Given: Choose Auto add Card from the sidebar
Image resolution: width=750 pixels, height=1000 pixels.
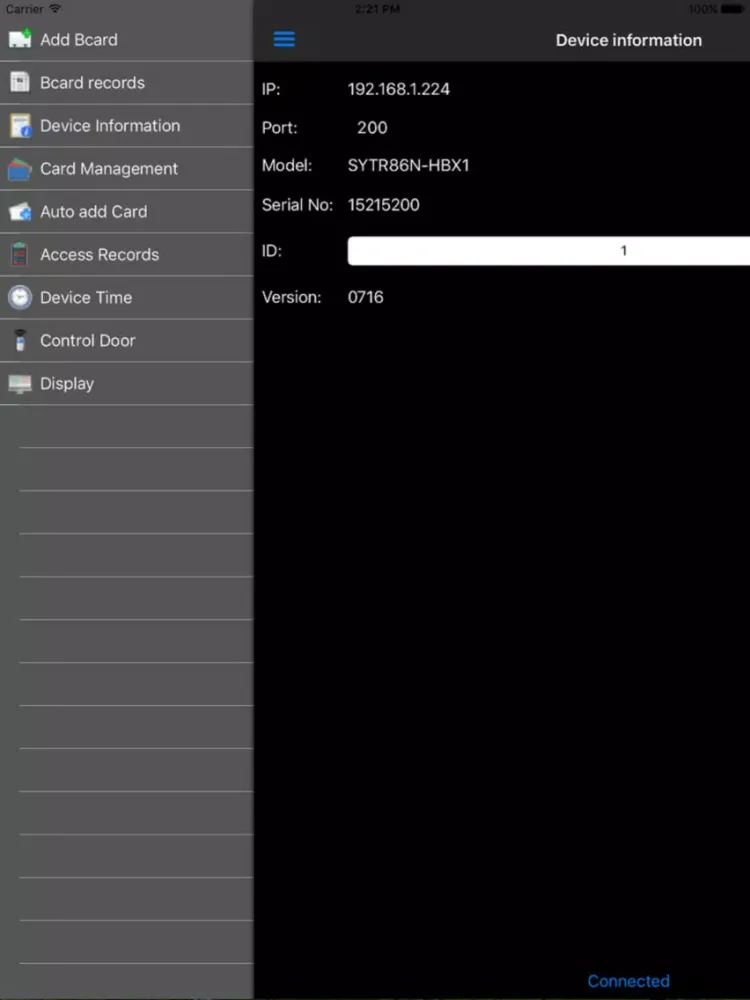Looking at the screenshot, I should (x=126, y=212).
